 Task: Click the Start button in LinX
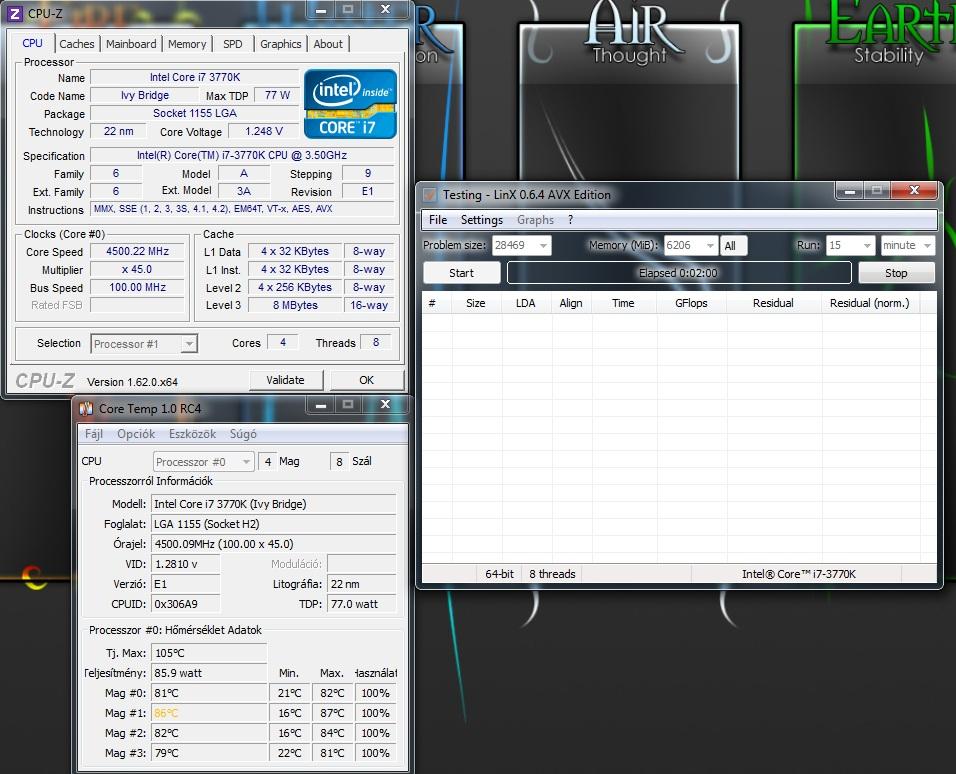click(462, 273)
